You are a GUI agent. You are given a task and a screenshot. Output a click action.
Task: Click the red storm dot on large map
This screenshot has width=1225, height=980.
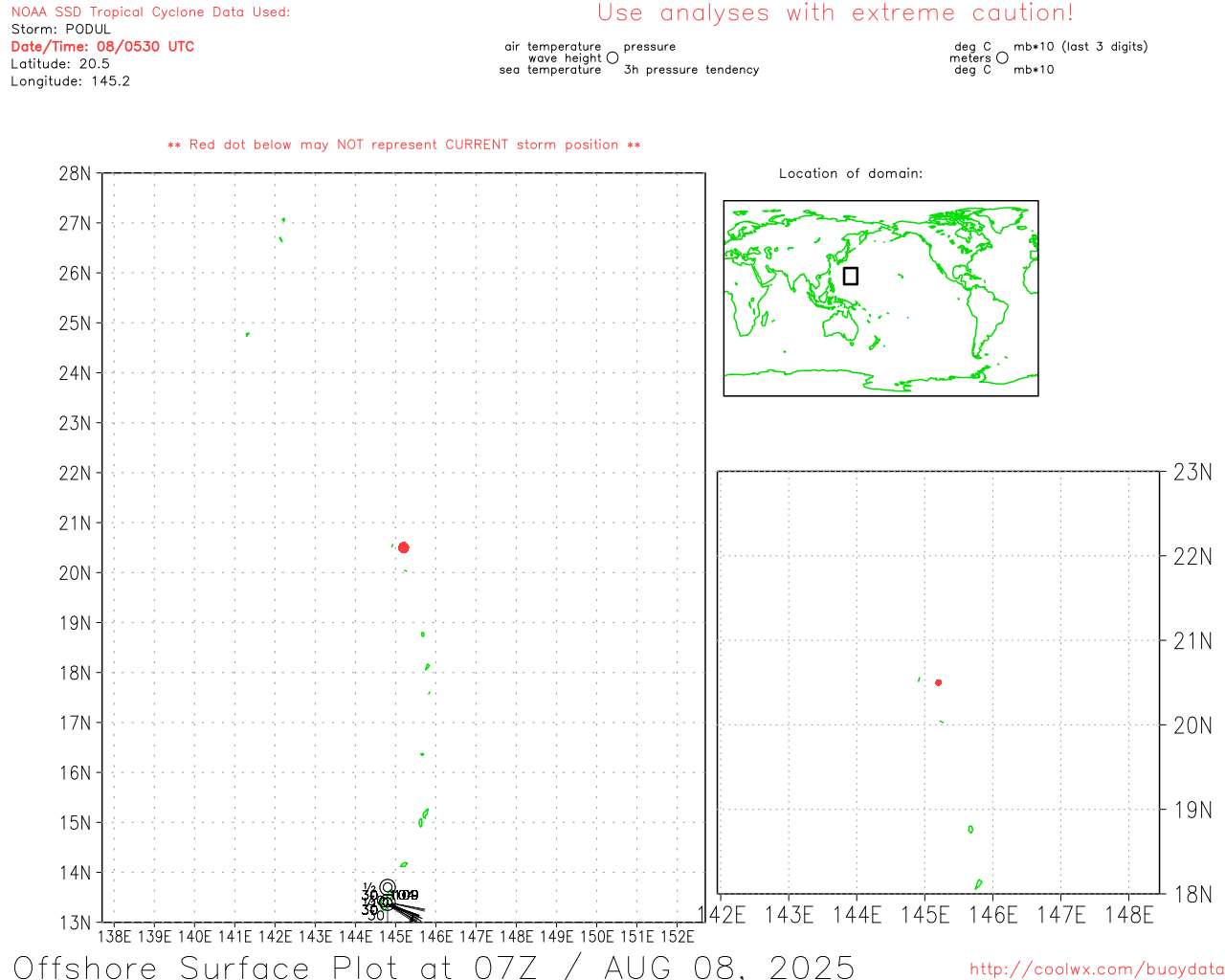[x=404, y=547]
